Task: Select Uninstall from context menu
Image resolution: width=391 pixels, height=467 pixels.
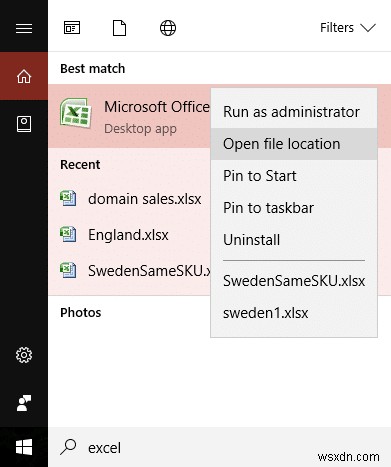Action: [294, 240]
